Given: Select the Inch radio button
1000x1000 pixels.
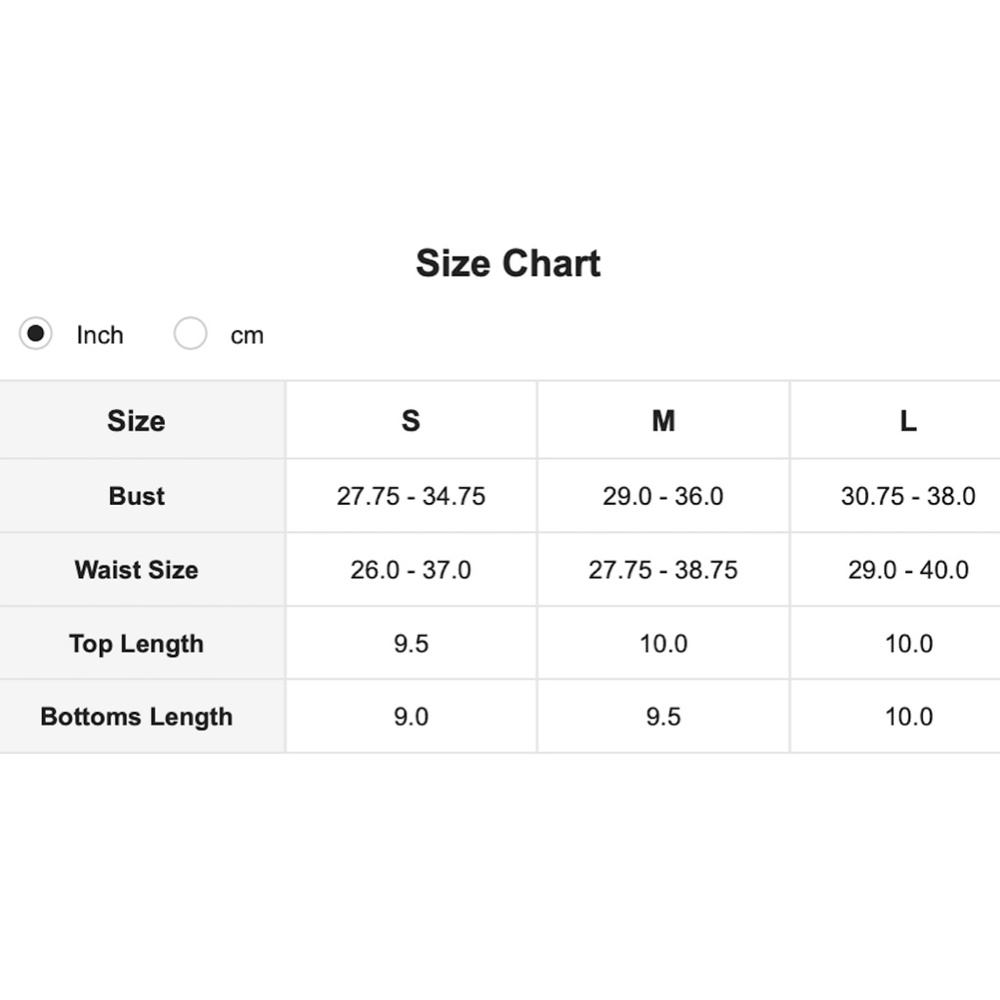Looking at the screenshot, I should tap(36, 333).
